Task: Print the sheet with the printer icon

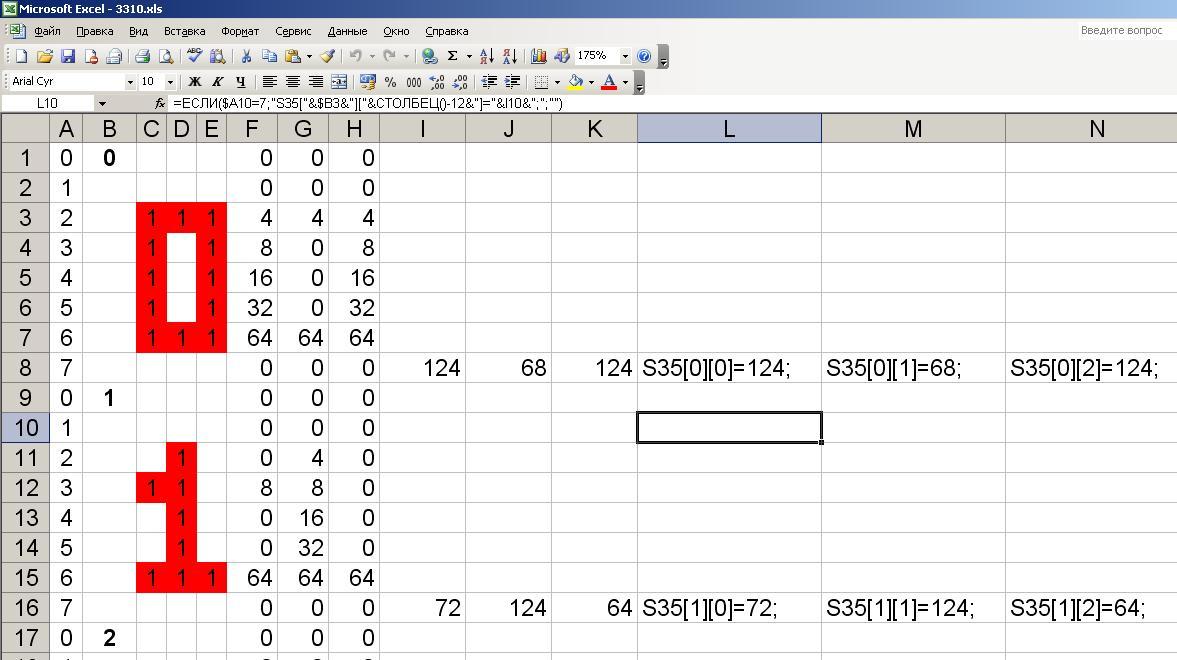Action: 143,56
